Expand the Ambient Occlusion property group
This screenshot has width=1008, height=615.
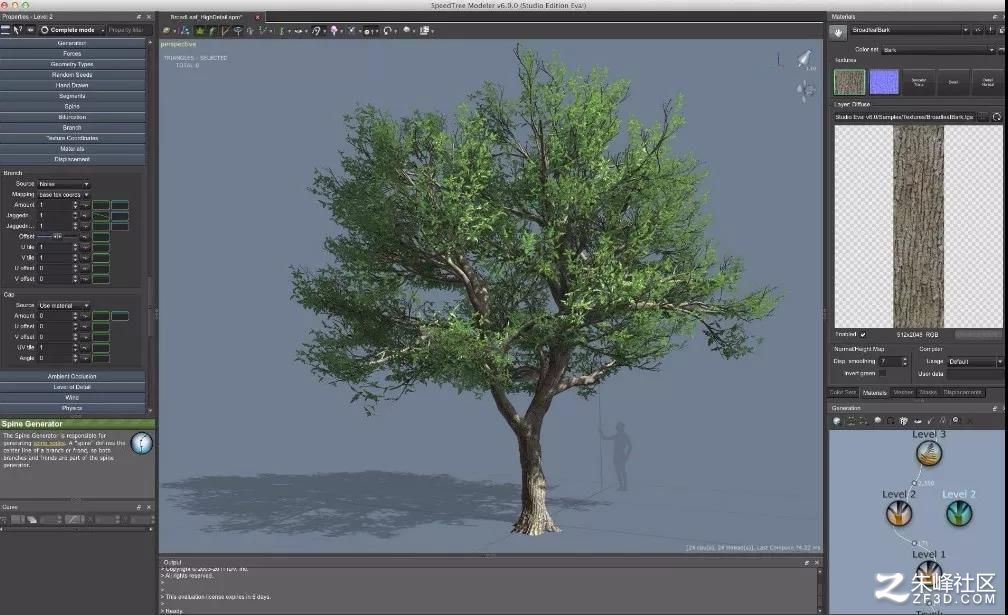click(x=72, y=377)
